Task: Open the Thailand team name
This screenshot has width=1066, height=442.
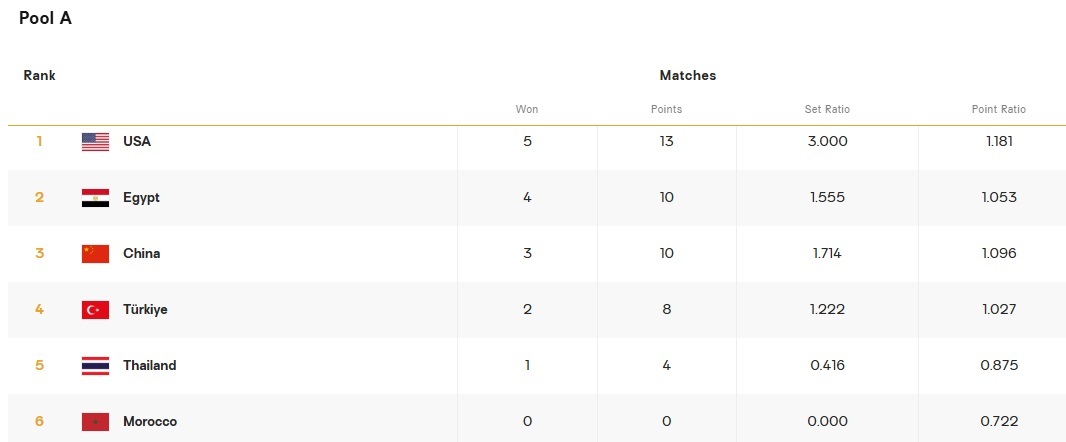Action: pos(149,366)
